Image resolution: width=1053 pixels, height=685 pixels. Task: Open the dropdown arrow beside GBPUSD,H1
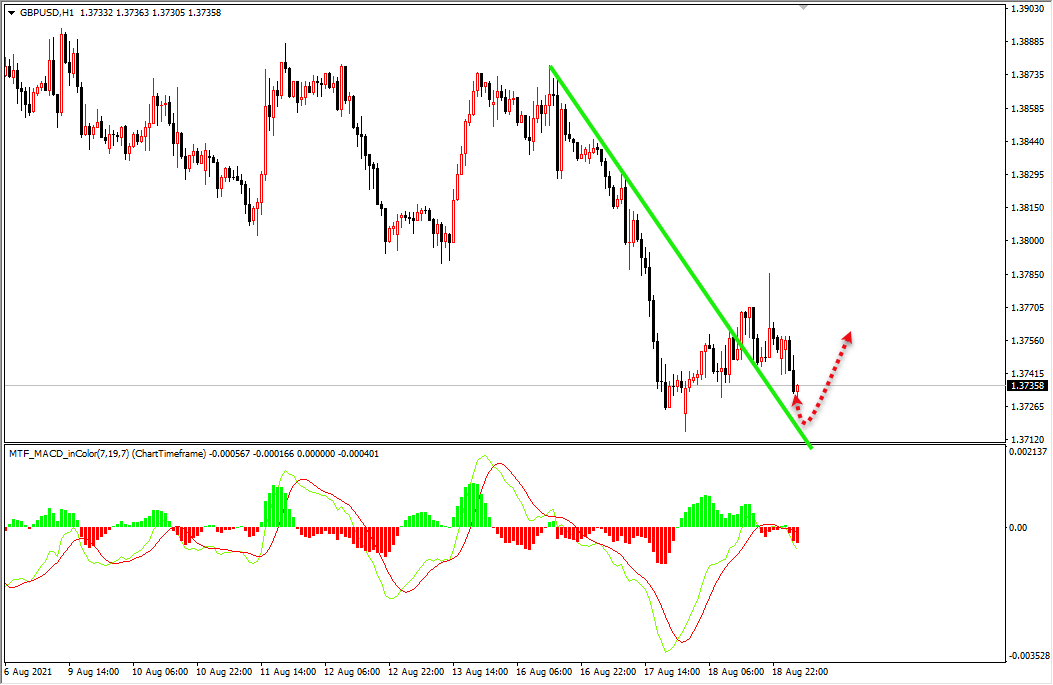point(11,13)
